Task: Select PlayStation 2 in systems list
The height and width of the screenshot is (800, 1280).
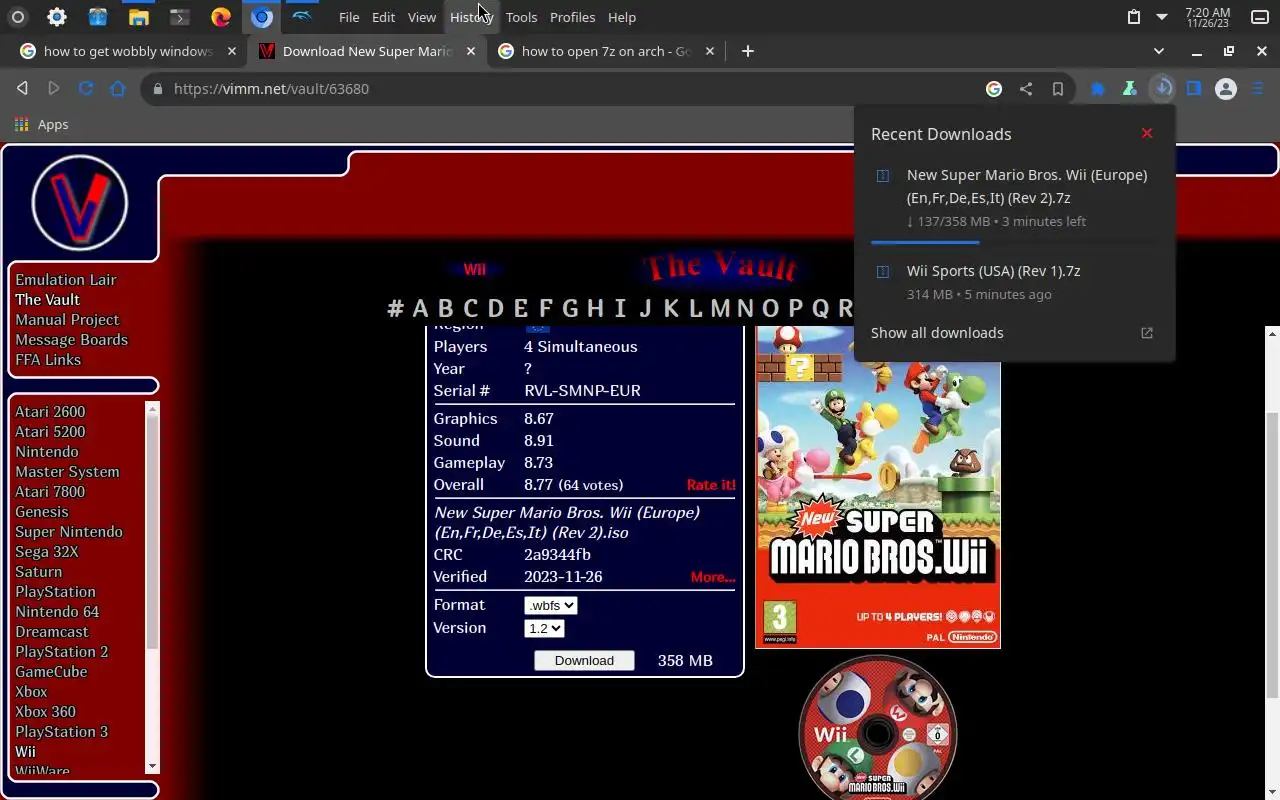Action: (62, 652)
